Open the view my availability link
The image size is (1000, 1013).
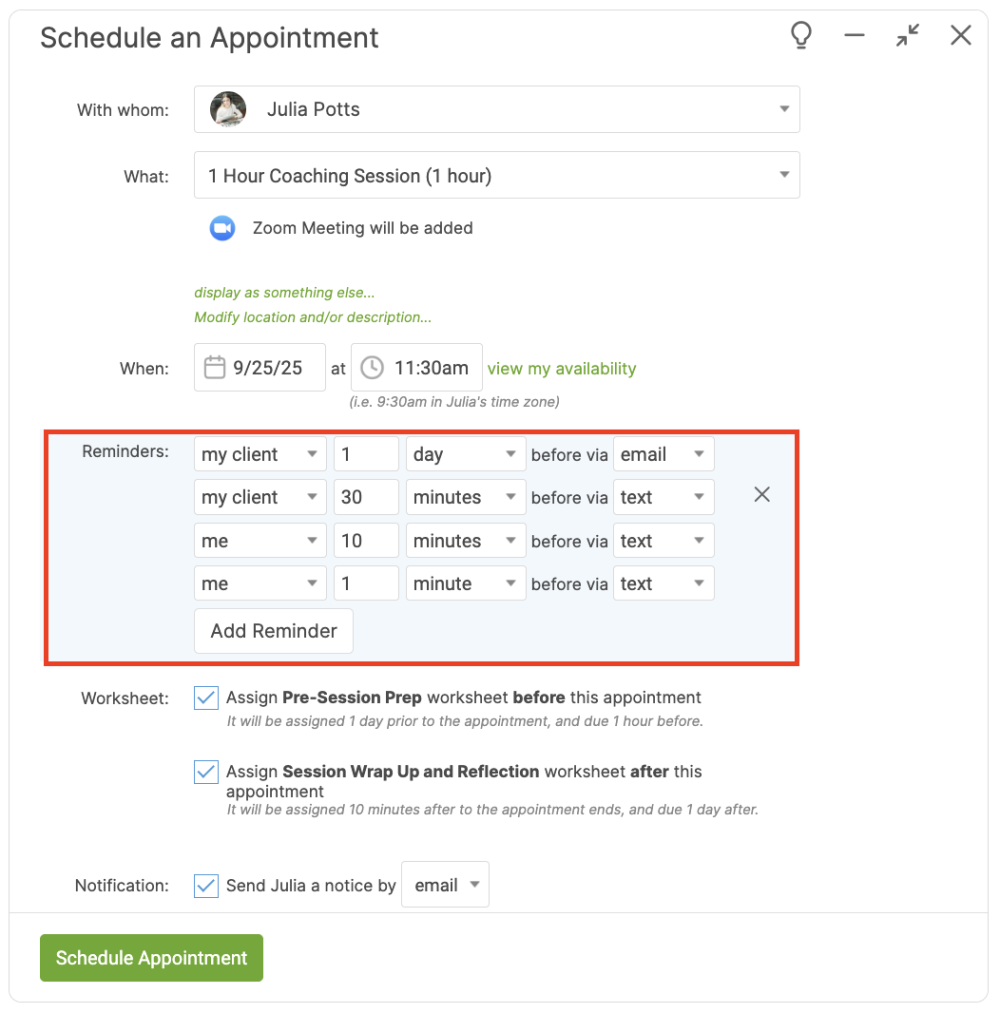click(561, 368)
